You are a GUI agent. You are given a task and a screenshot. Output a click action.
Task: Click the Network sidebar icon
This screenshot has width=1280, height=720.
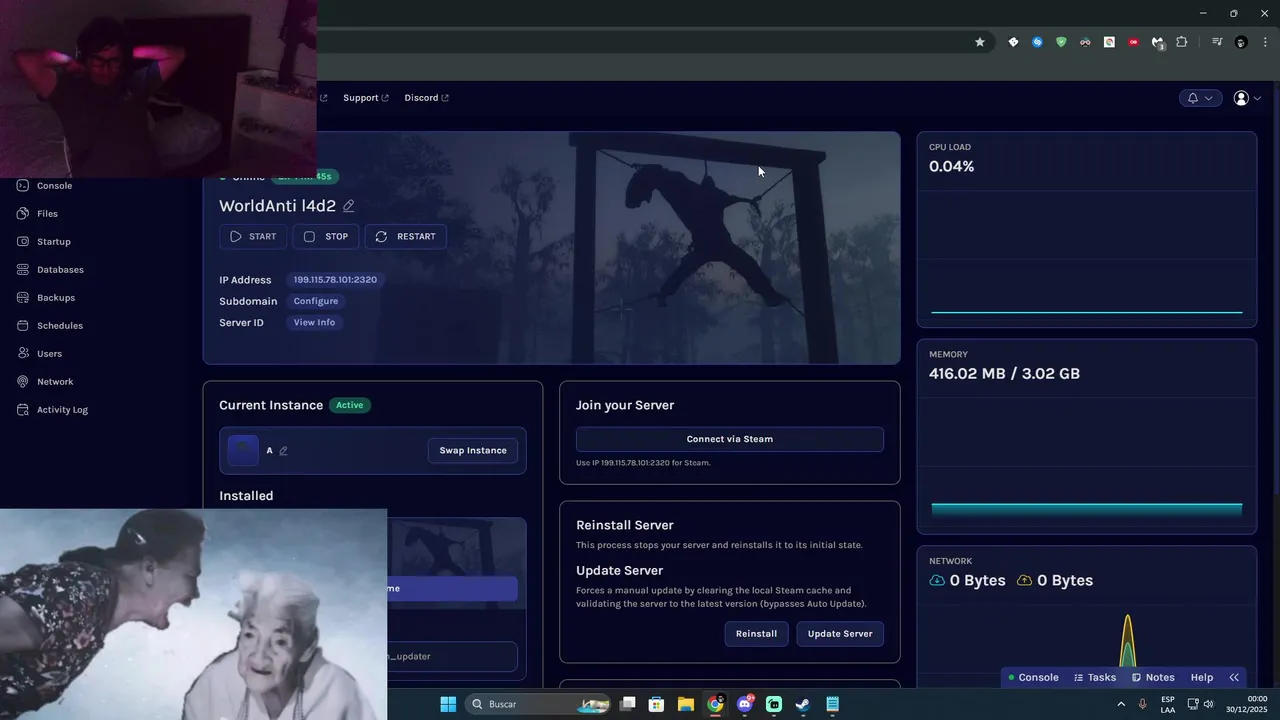point(23,382)
